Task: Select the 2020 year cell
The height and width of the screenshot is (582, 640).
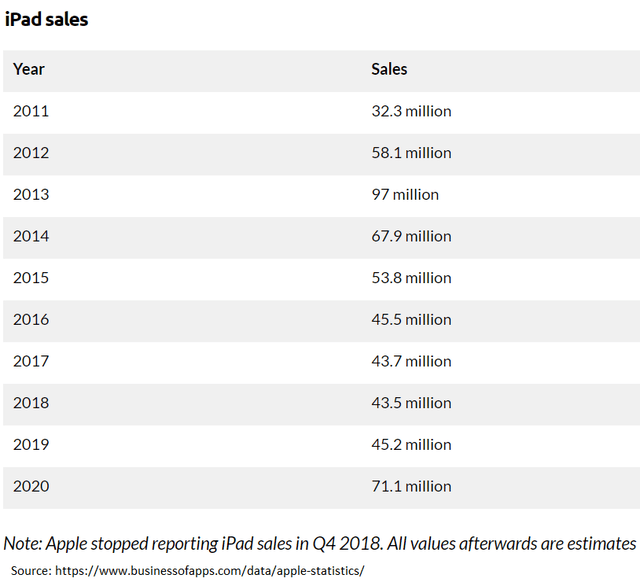Action: [31, 486]
